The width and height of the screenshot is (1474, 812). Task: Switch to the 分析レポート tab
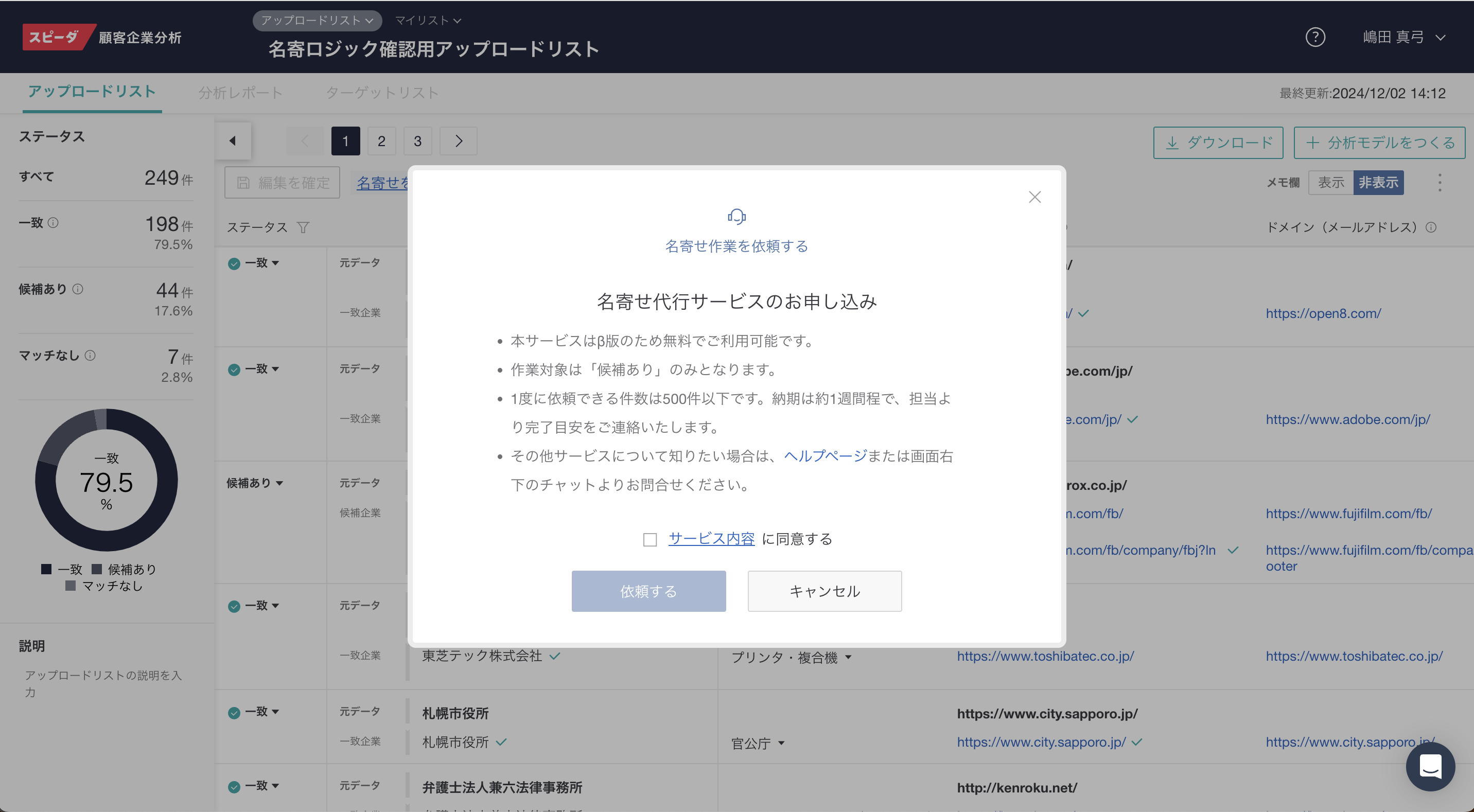coord(240,93)
